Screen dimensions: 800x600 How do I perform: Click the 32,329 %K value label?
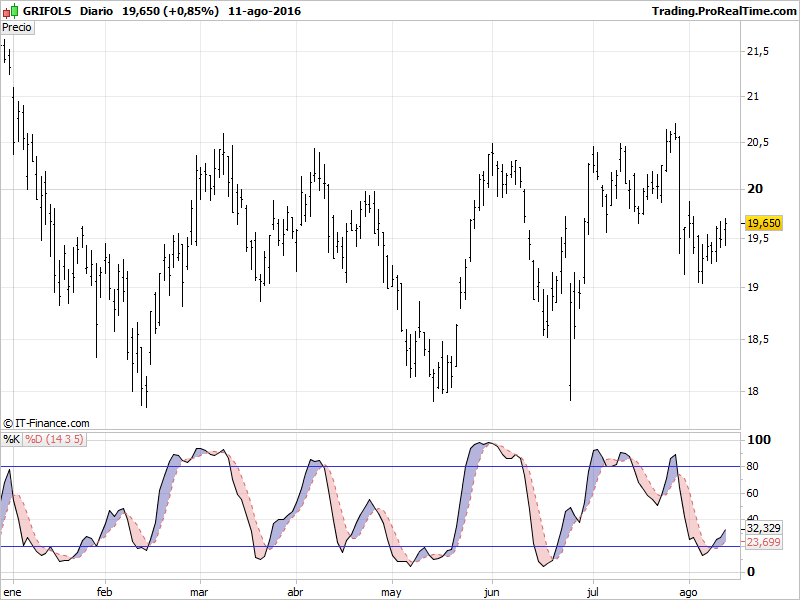(763, 528)
